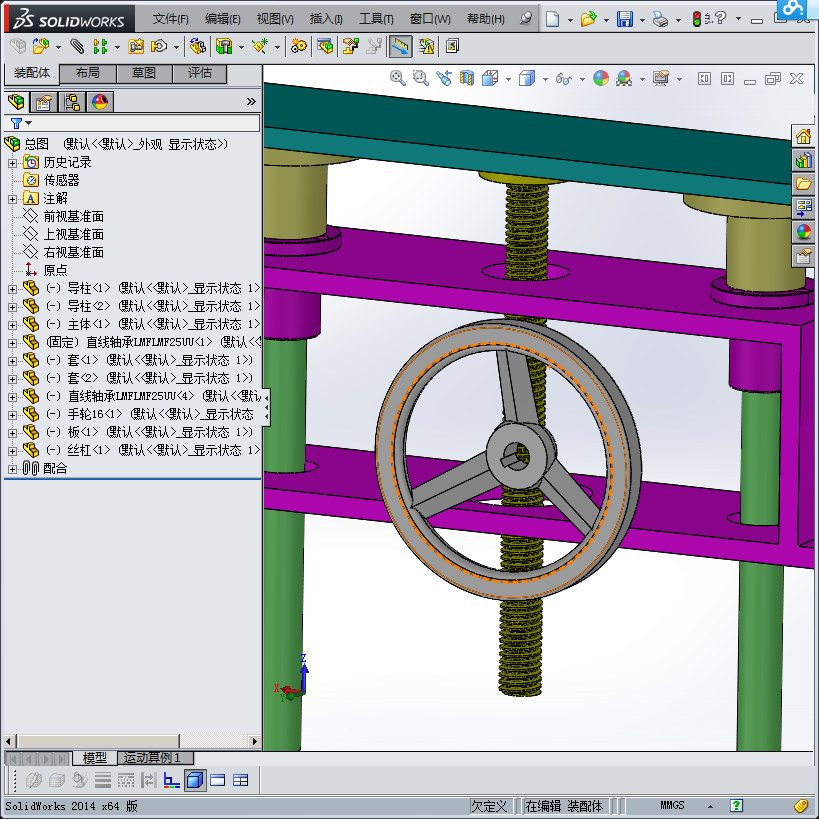Viewport: 819px width, 819px height.
Task: Open the Edit Appearance color ball
Action: (x=601, y=78)
